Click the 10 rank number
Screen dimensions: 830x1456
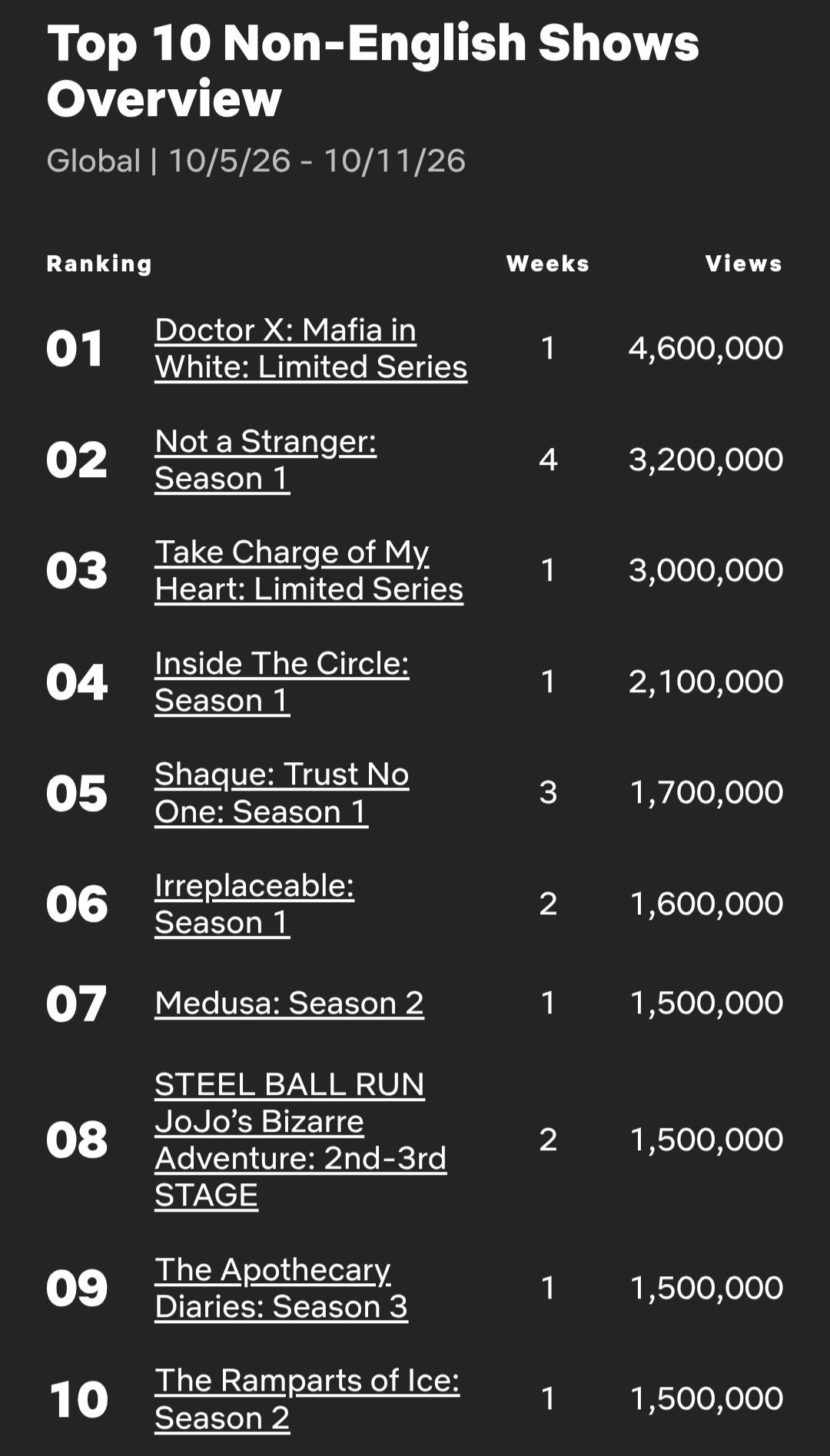pyautogui.click(x=78, y=1399)
